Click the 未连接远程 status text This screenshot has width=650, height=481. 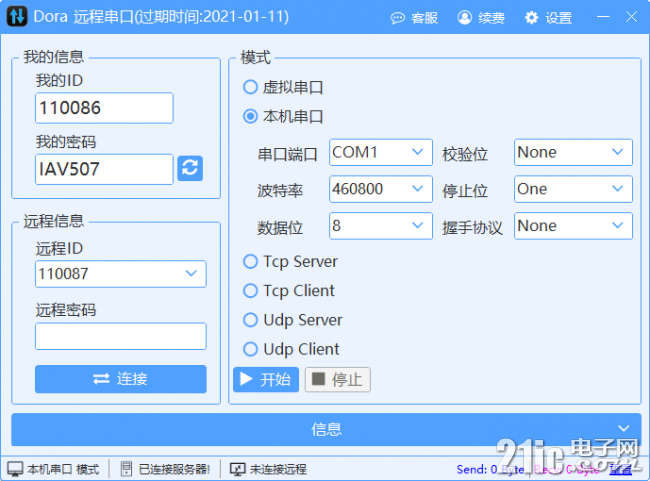(x=278, y=469)
